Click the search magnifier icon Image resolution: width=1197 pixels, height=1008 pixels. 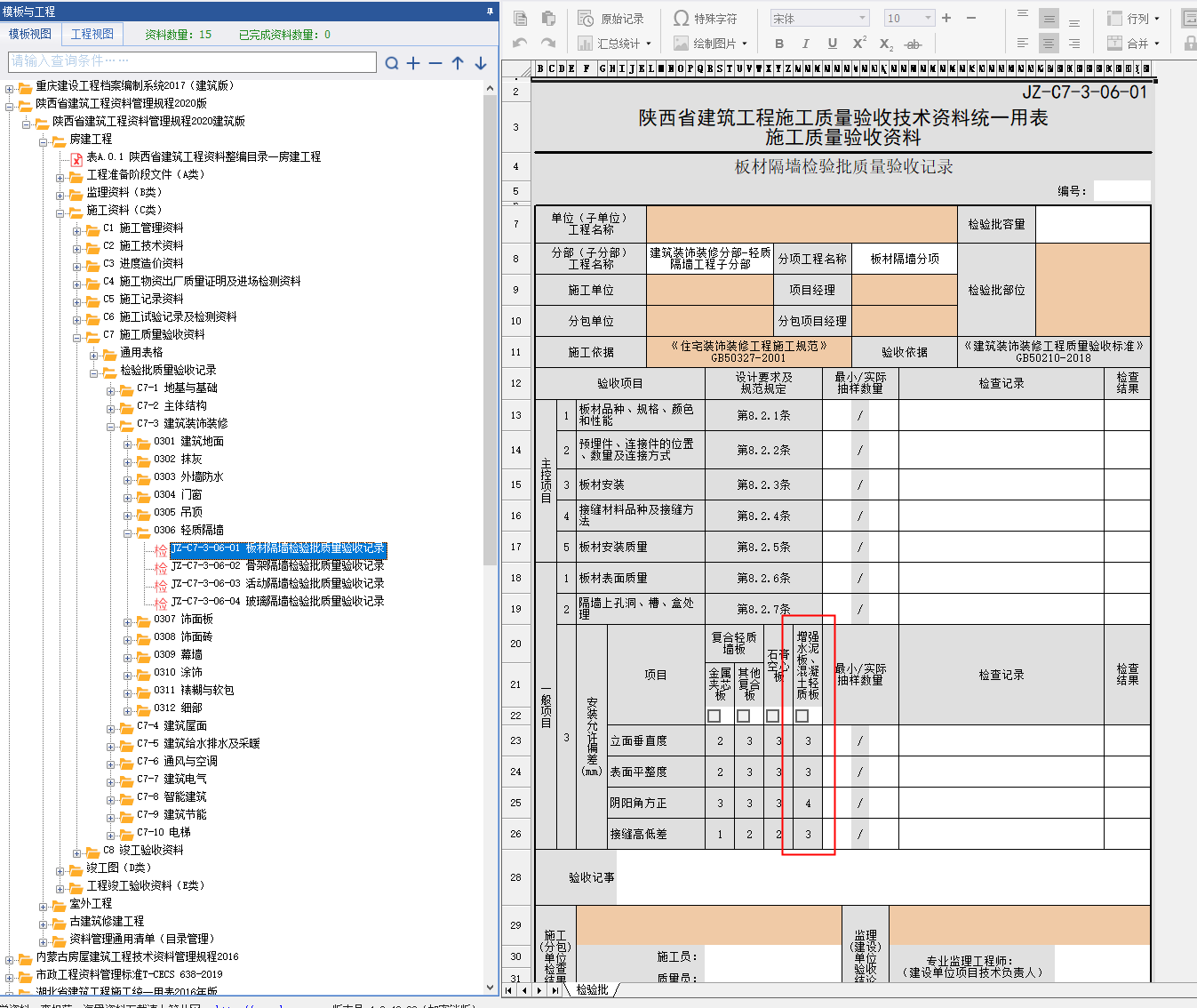pos(392,63)
